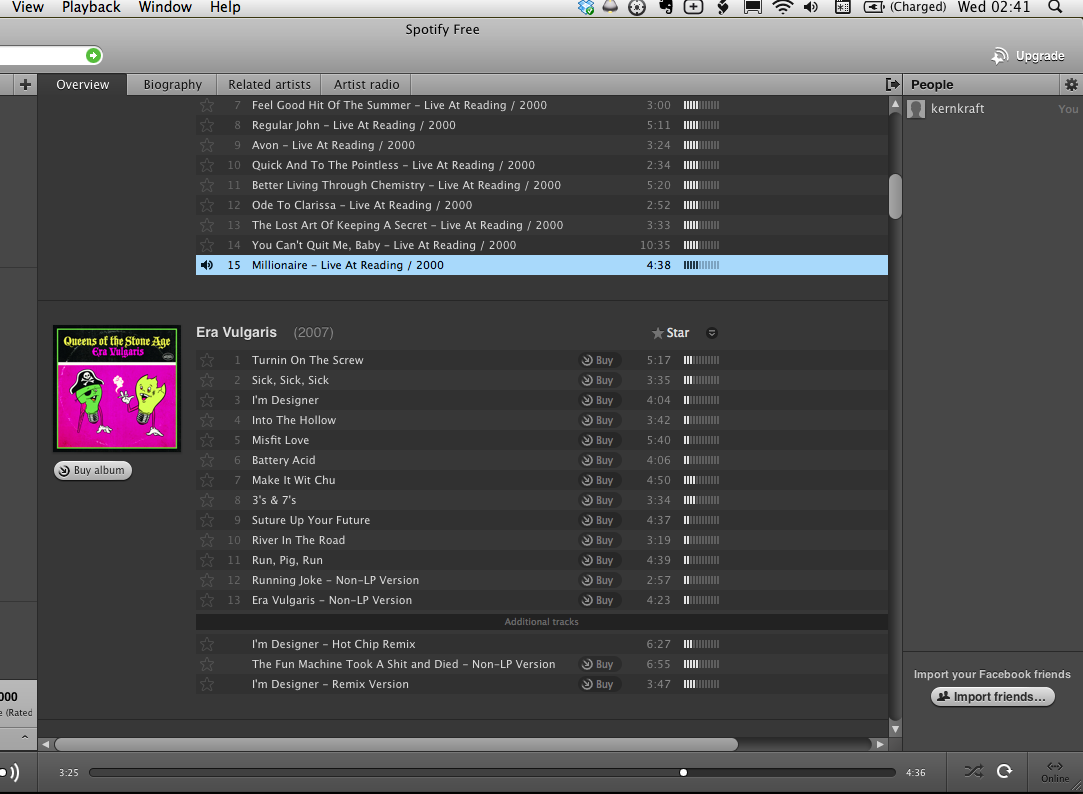Click the Upgrade button
This screenshot has width=1083, height=794.
point(1028,56)
